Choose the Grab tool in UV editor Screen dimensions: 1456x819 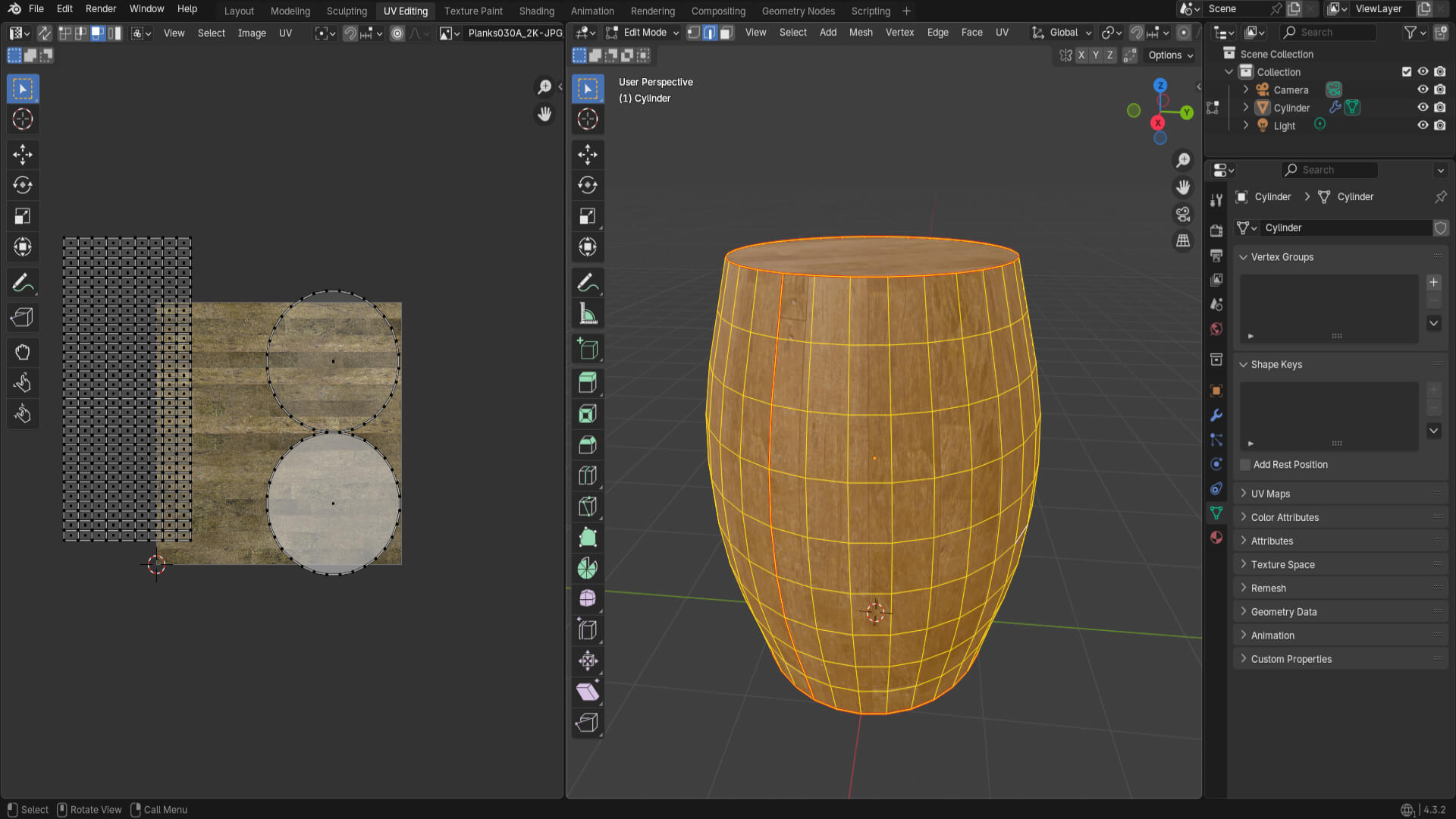23,352
